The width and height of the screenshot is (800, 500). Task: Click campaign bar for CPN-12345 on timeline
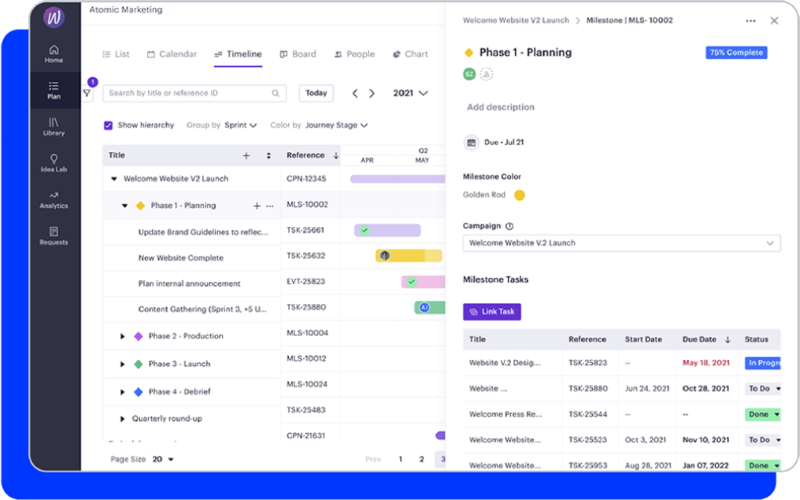click(x=397, y=179)
